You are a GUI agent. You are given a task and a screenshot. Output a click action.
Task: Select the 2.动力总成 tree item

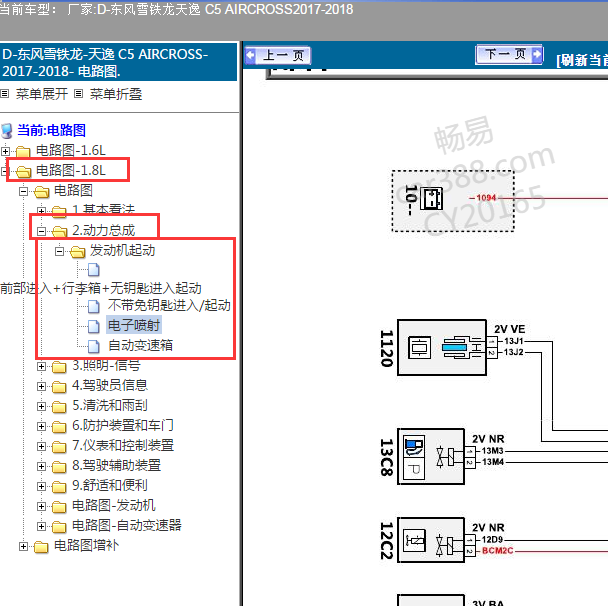[x=104, y=231]
